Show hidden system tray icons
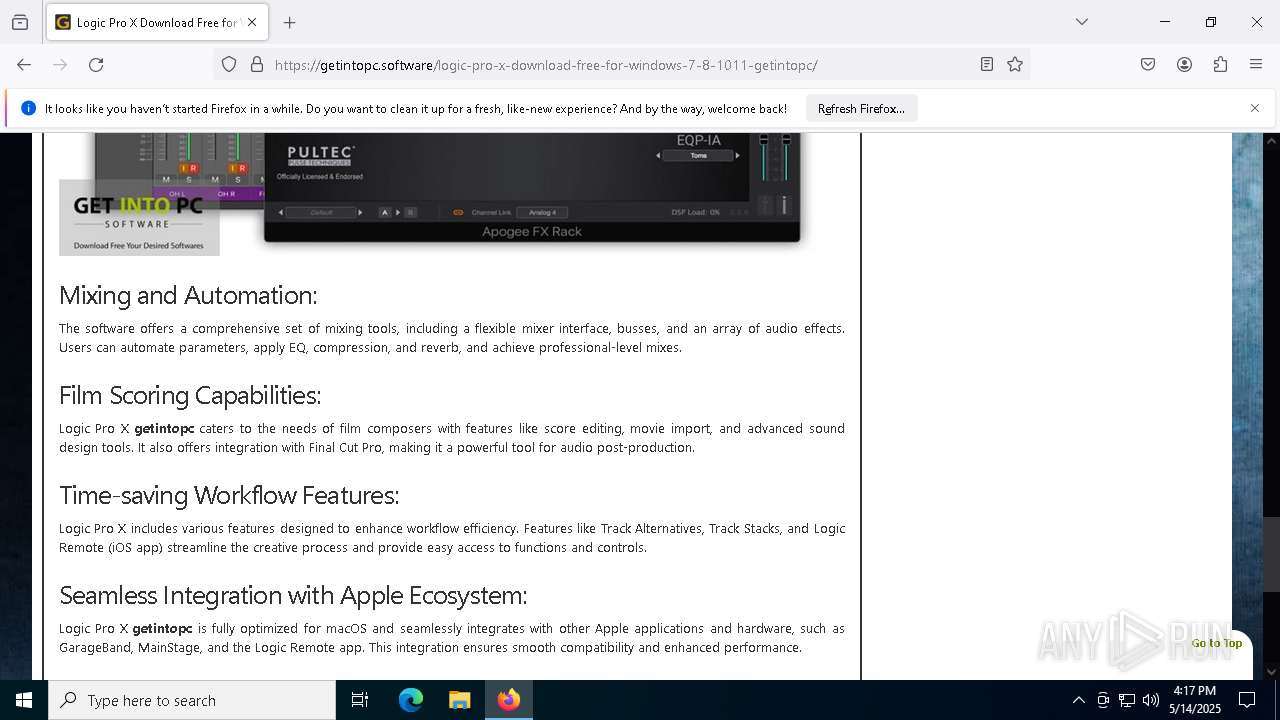 (x=1078, y=700)
